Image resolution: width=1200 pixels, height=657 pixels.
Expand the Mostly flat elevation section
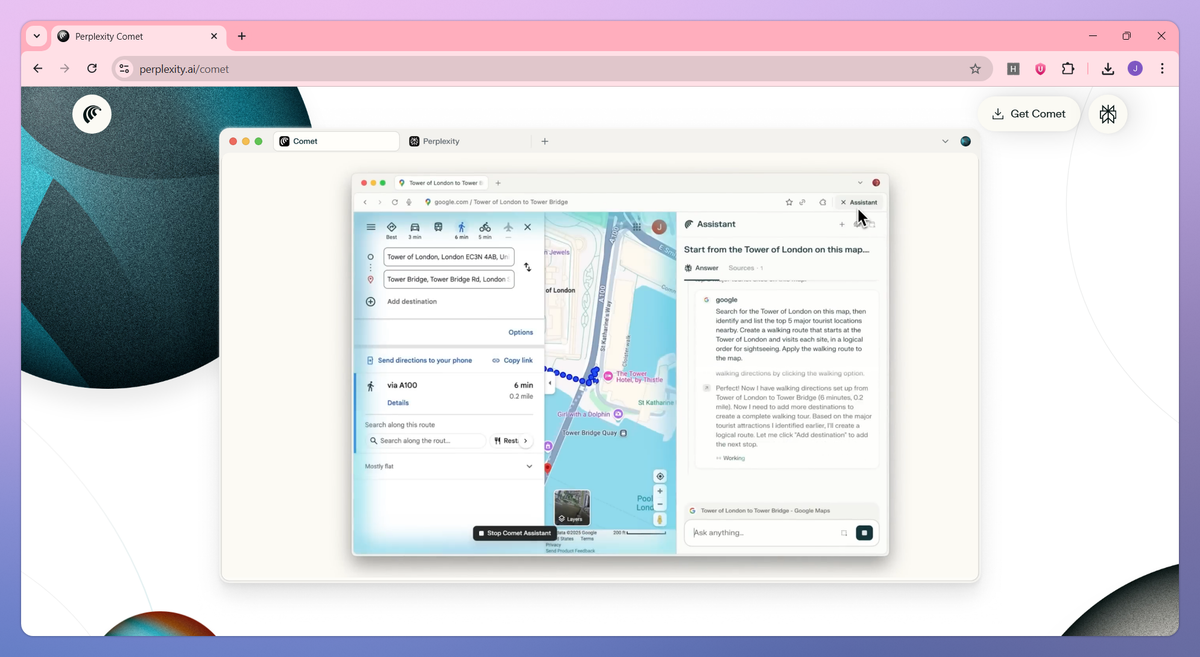click(449, 466)
